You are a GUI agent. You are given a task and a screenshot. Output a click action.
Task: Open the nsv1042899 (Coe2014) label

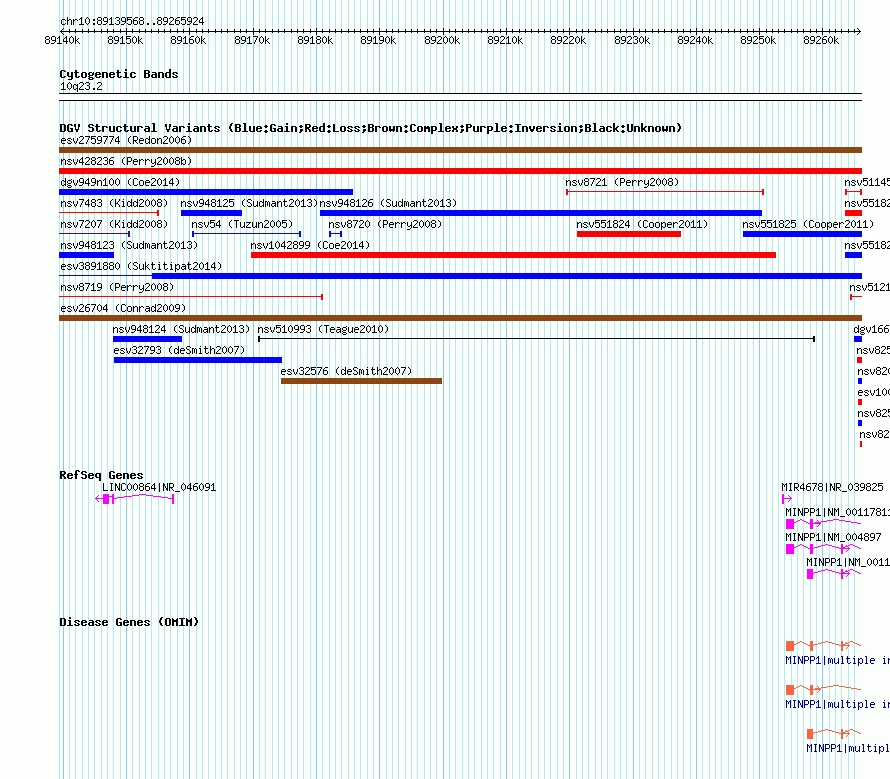click(x=310, y=245)
